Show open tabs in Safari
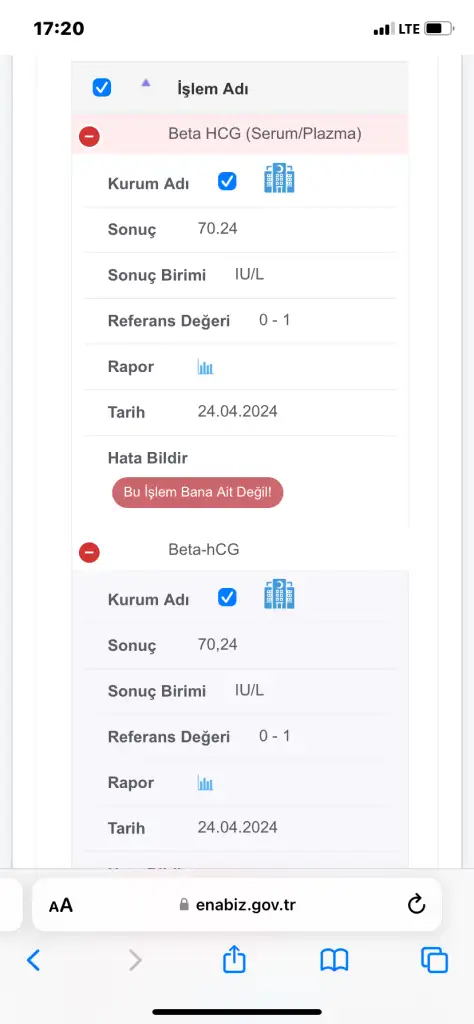The height and width of the screenshot is (1024, 474). (x=434, y=960)
